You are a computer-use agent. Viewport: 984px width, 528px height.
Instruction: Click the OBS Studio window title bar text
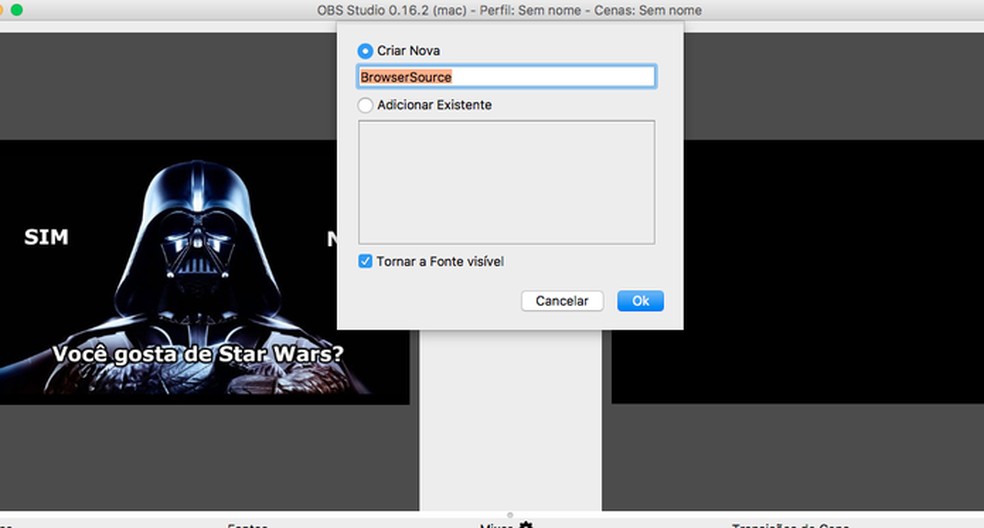point(509,10)
